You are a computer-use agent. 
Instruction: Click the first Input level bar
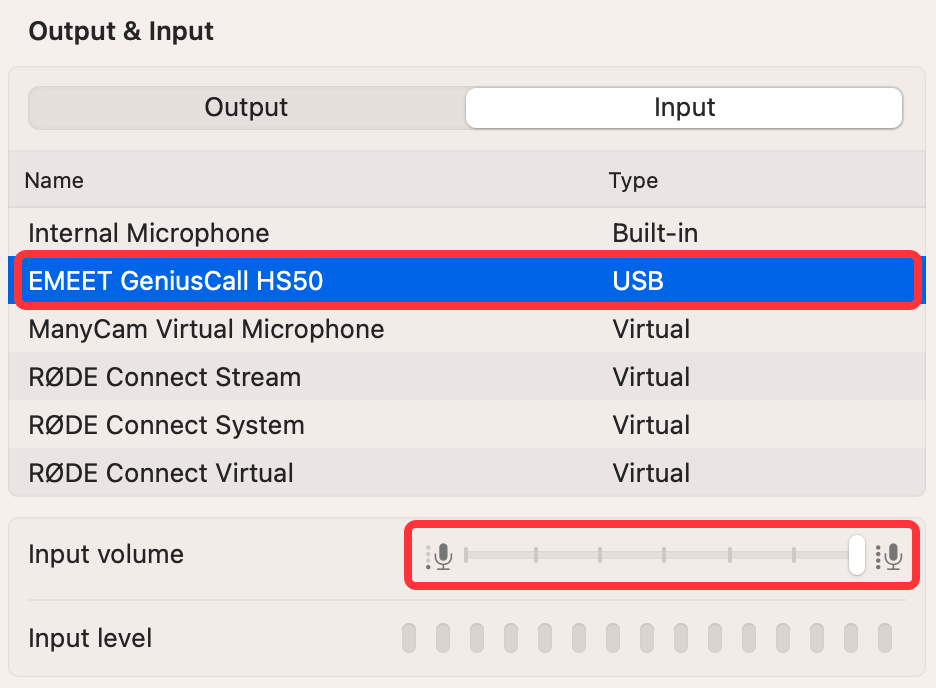pos(409,638)
